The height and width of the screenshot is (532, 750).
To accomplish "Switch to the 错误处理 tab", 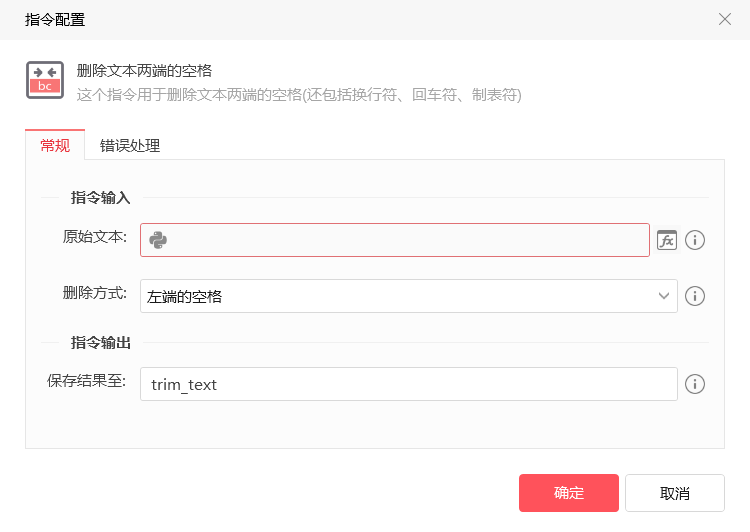I will pyautogui.click(x=130, y=145).
